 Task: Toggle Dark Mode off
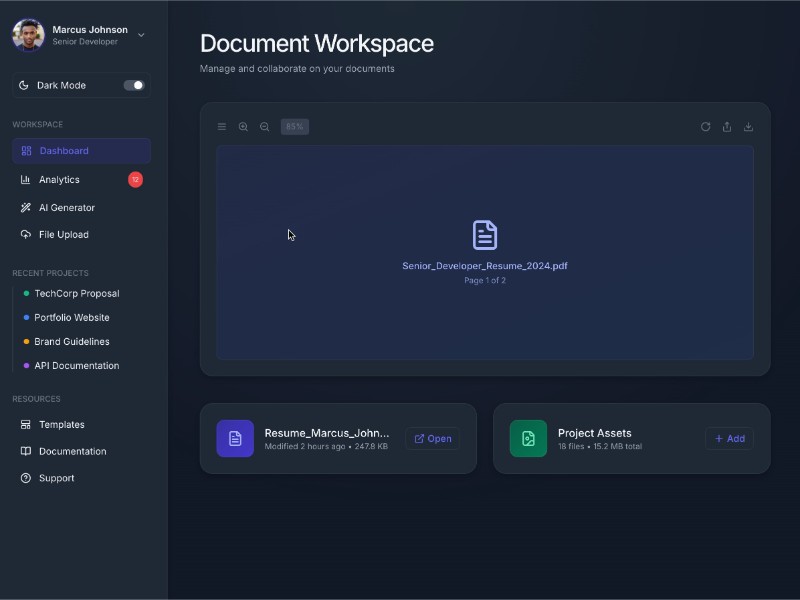(x=135, y=85)
